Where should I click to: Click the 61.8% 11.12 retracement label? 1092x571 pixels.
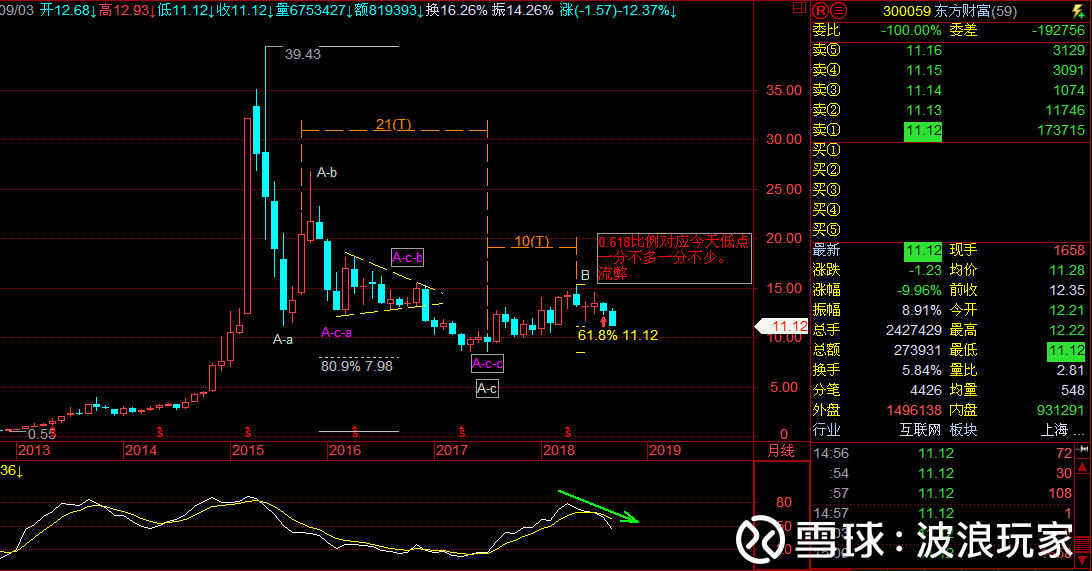tap(618, 335)
